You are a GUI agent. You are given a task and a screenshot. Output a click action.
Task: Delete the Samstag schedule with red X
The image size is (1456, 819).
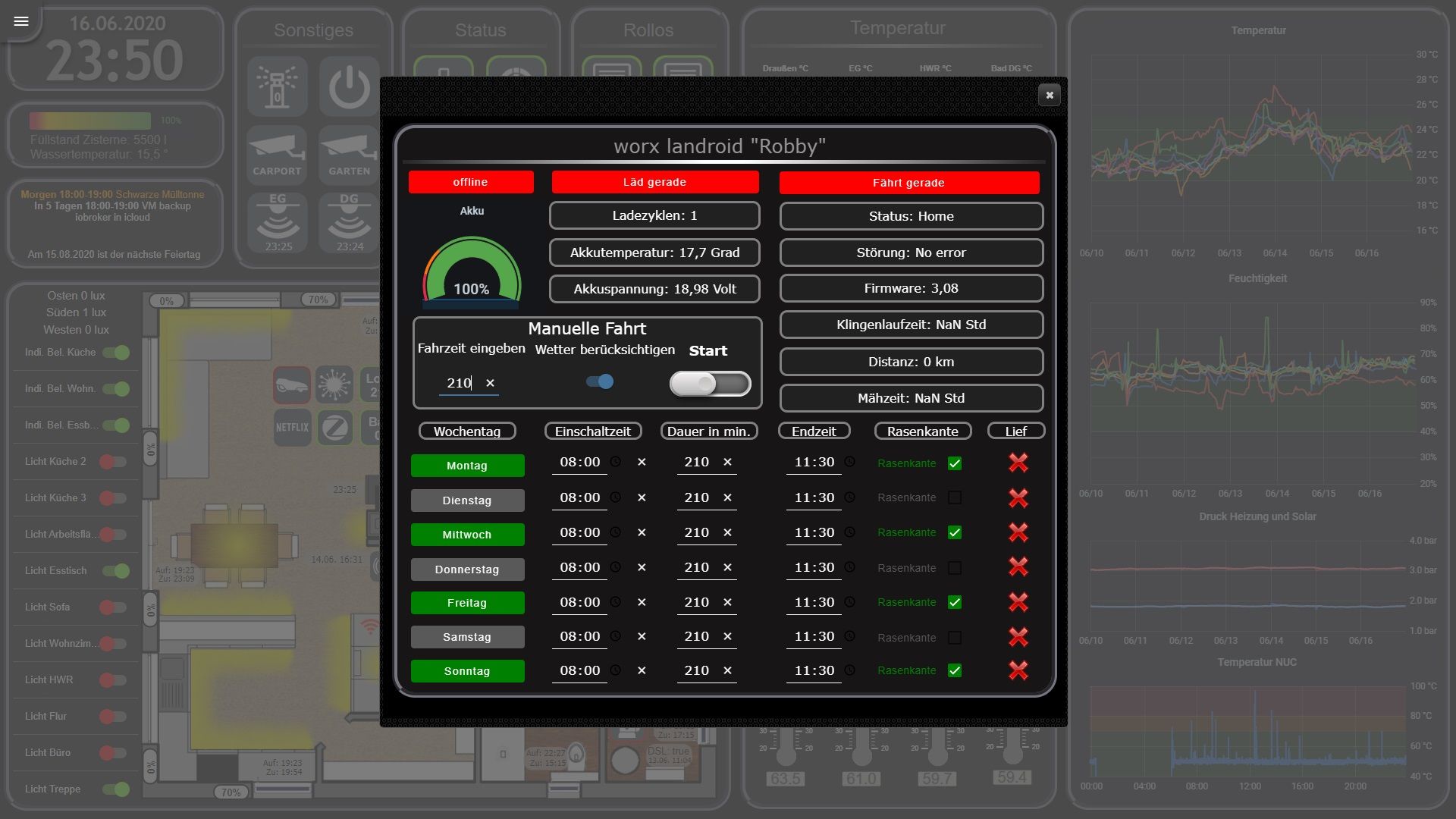click(x=1018, y=637)
